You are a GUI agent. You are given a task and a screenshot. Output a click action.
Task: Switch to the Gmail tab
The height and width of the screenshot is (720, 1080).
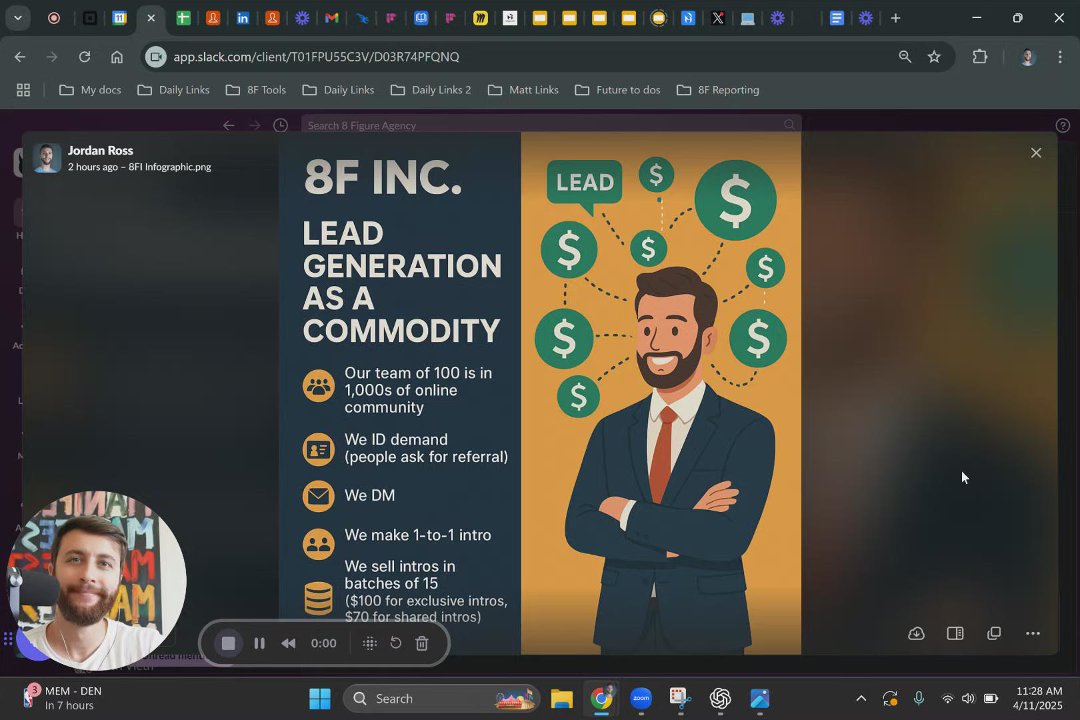[331, 19]
